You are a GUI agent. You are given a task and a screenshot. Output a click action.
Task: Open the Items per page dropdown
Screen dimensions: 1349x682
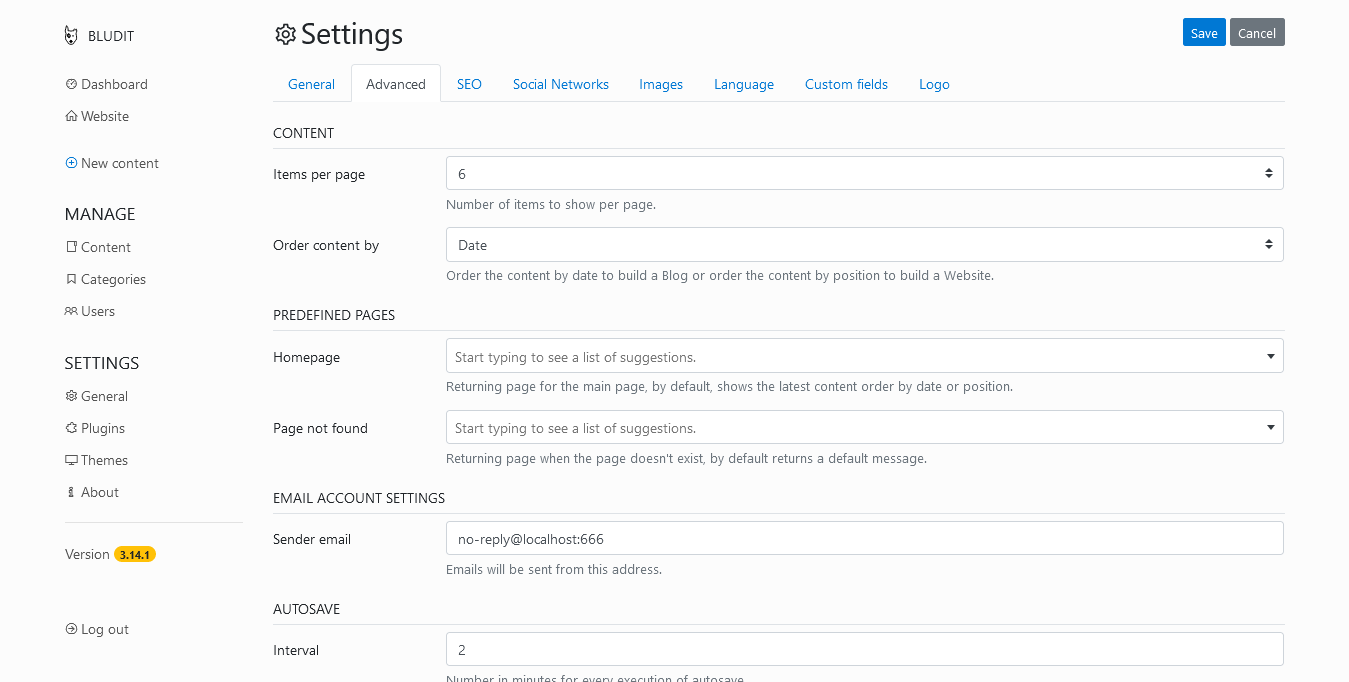tap(864, 173)
